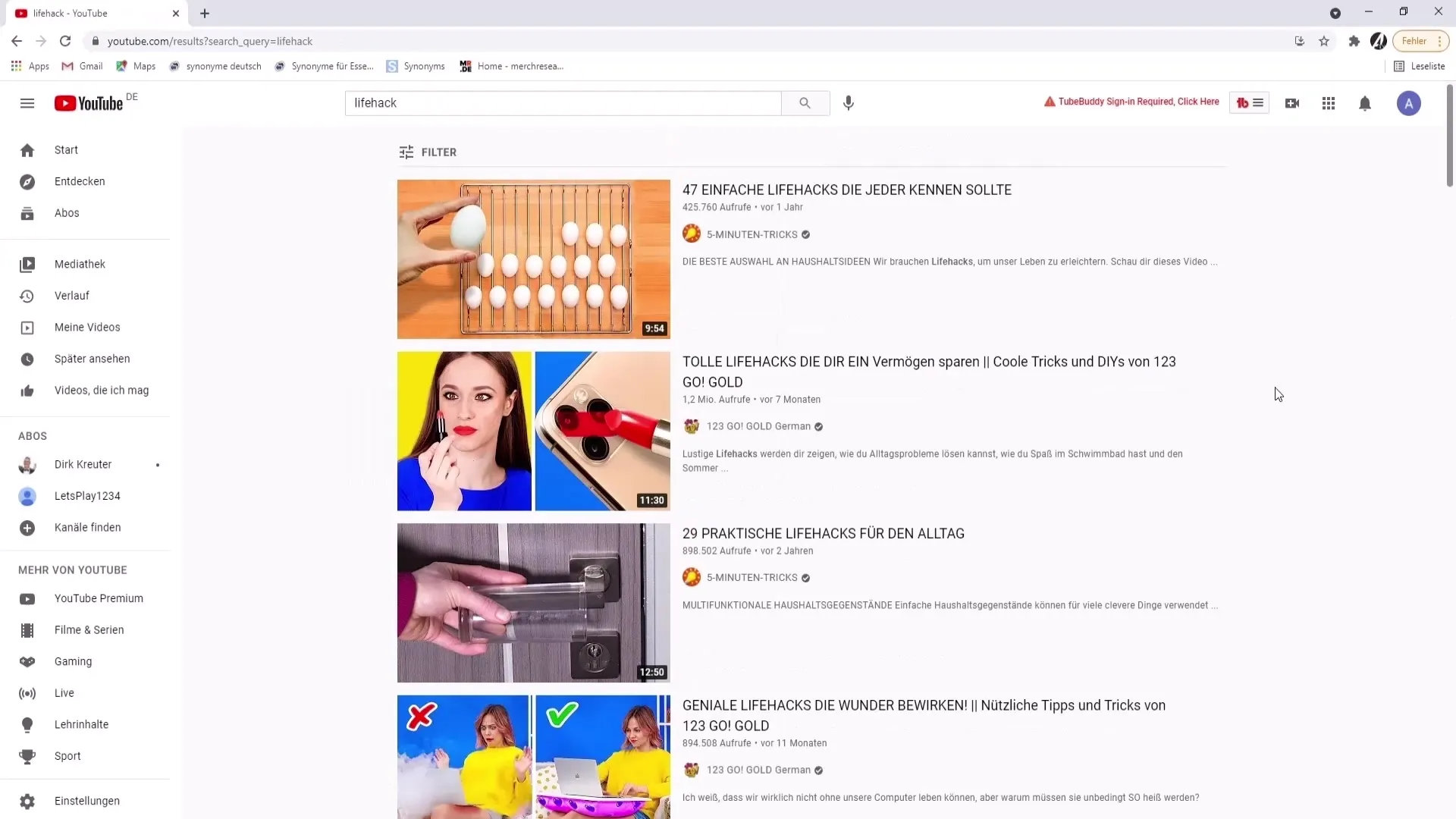Click the YouTube logo
This screenshot has width=1456, height=819.
pos(89,103)
